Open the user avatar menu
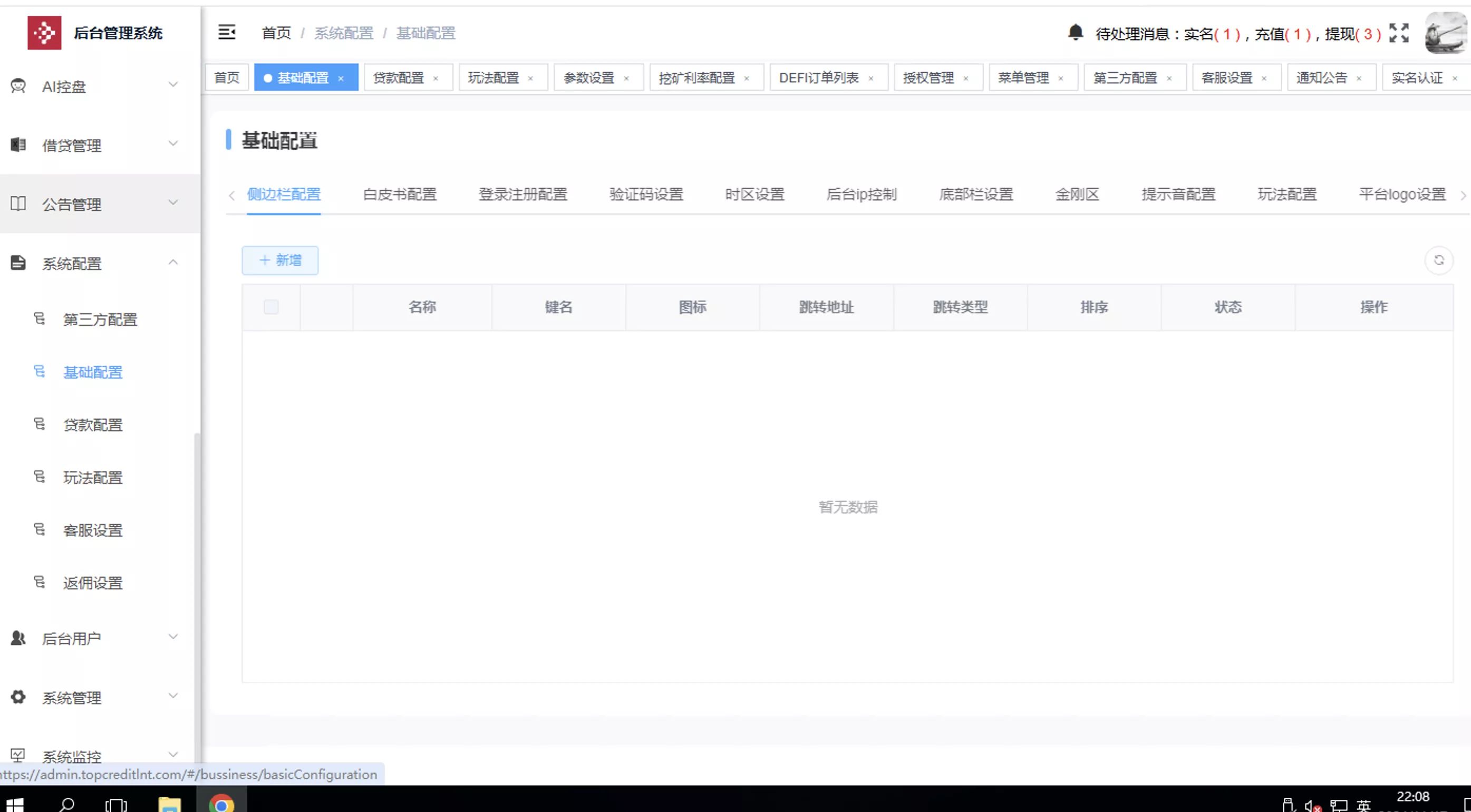1471x812 pixels. (x=1446, y=33)
